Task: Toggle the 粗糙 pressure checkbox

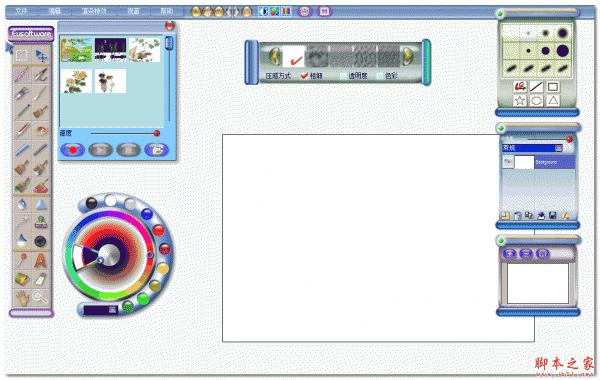Action: click(305, 76)
